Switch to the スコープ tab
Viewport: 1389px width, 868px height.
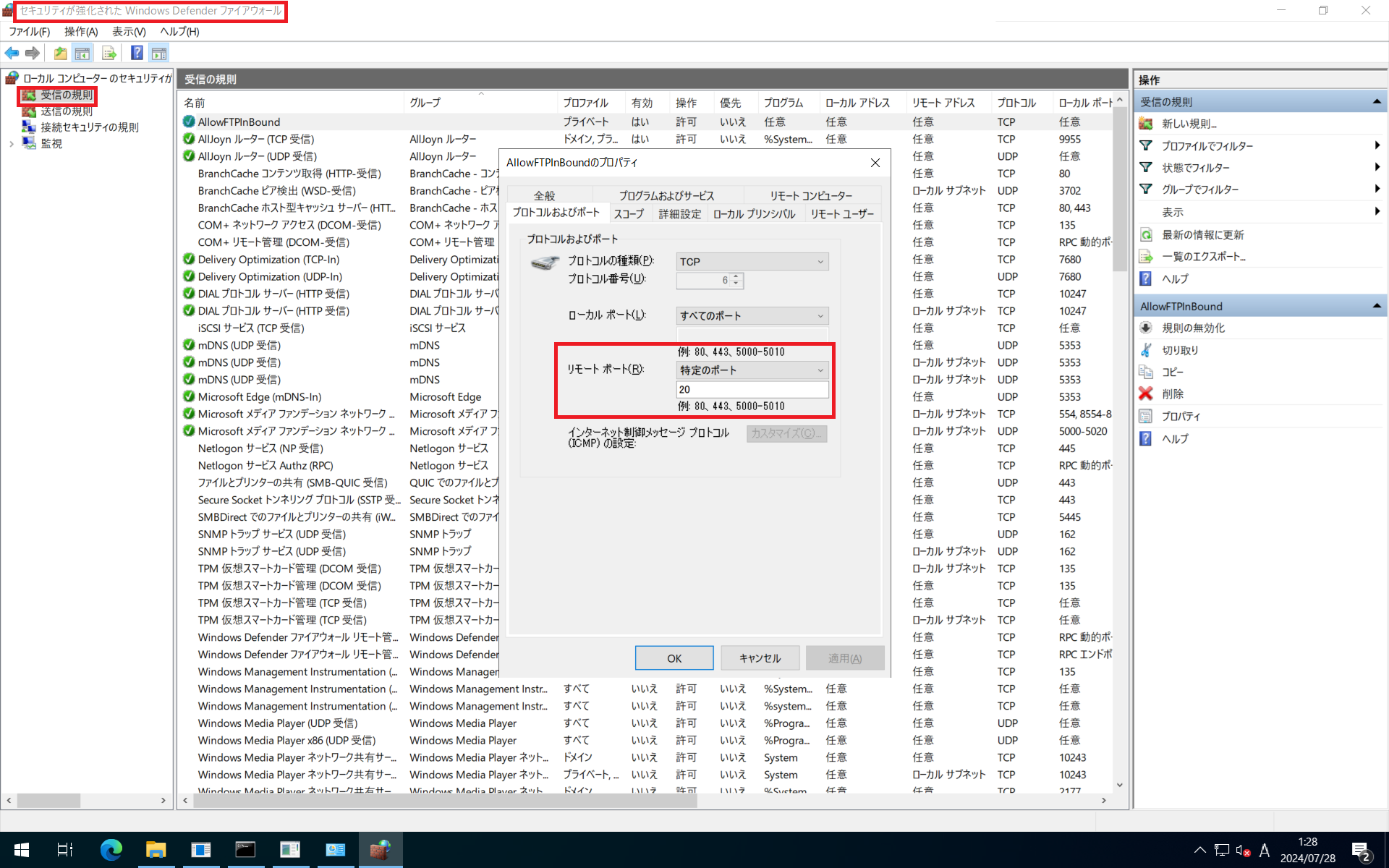click(628, 214)
